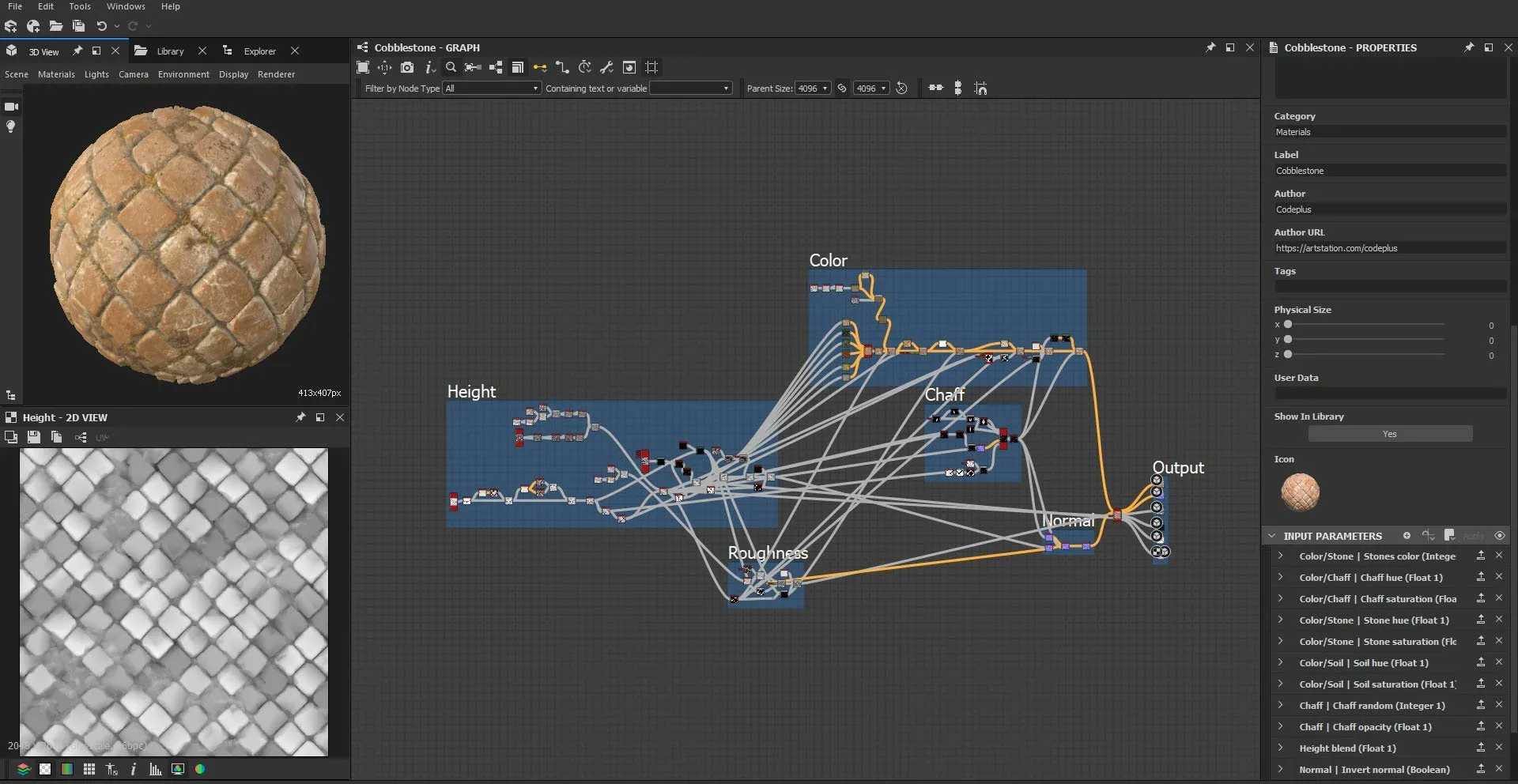1518x784 pixels.
Task: Add a new input parameter with plus icon
Action: pyautogui.click(x=1407, y=536)
